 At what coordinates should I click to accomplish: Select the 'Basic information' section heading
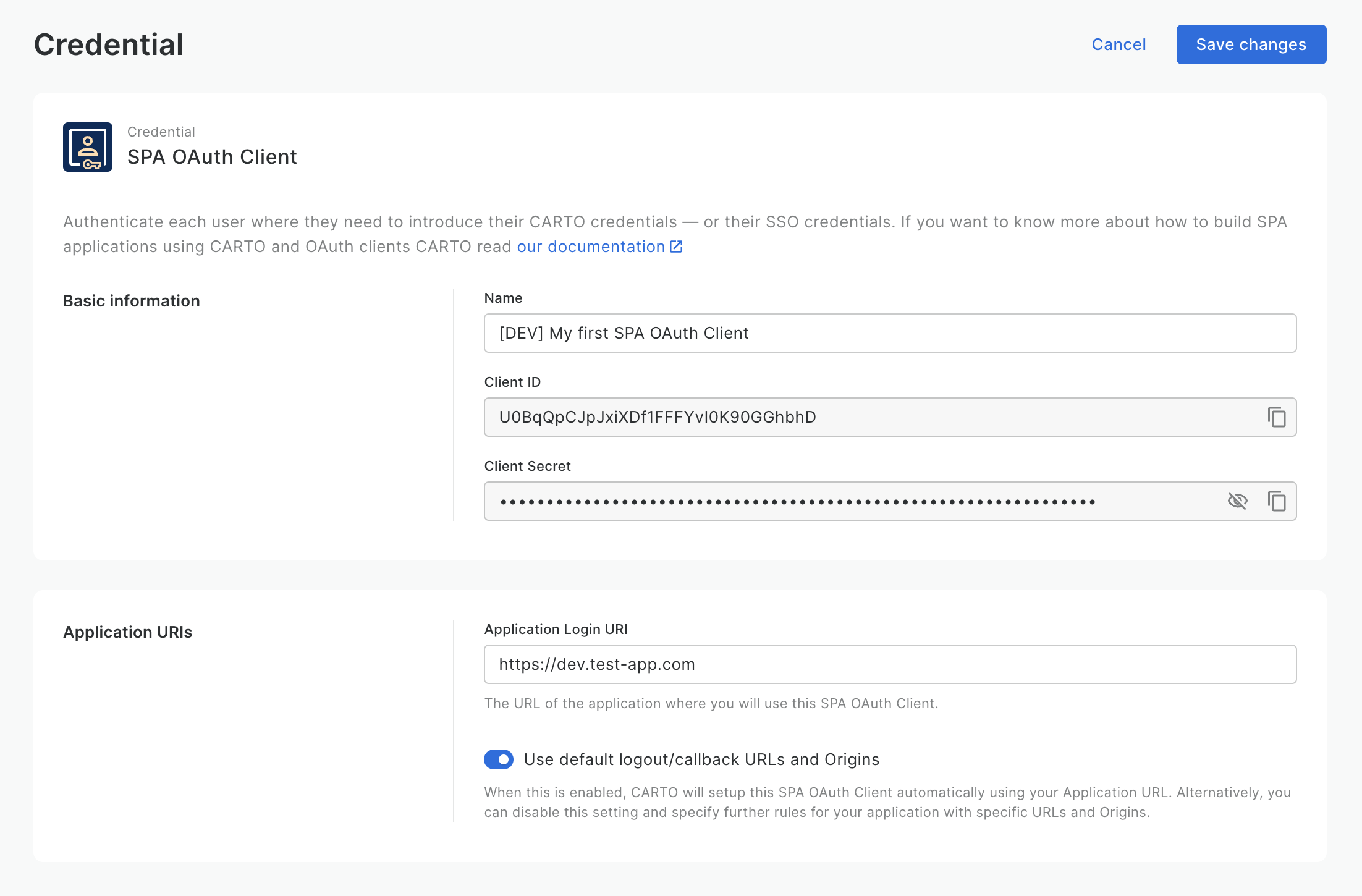[x=132, y=301]
